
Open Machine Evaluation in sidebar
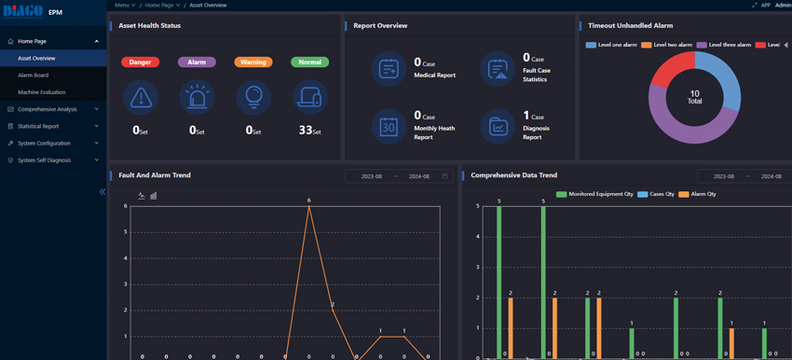(x=53, y=92)
